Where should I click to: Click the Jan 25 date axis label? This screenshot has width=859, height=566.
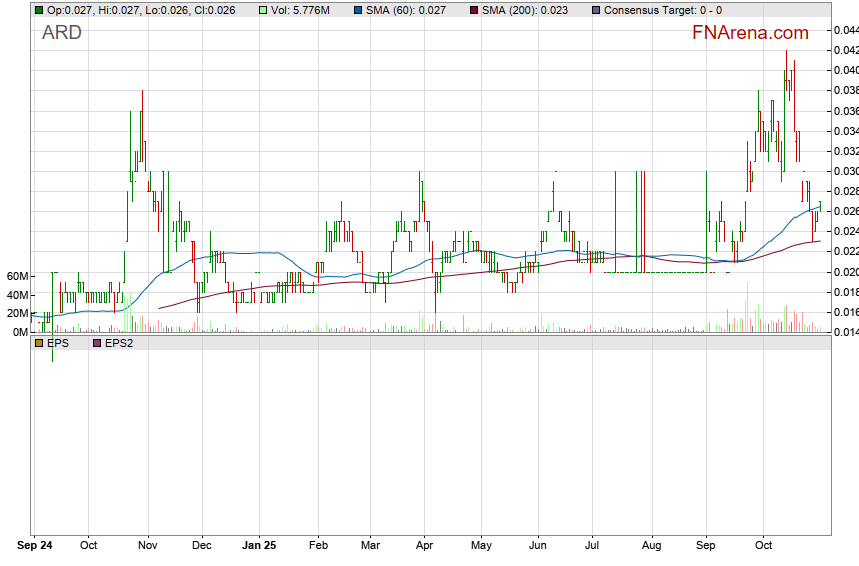coord(260,547)
